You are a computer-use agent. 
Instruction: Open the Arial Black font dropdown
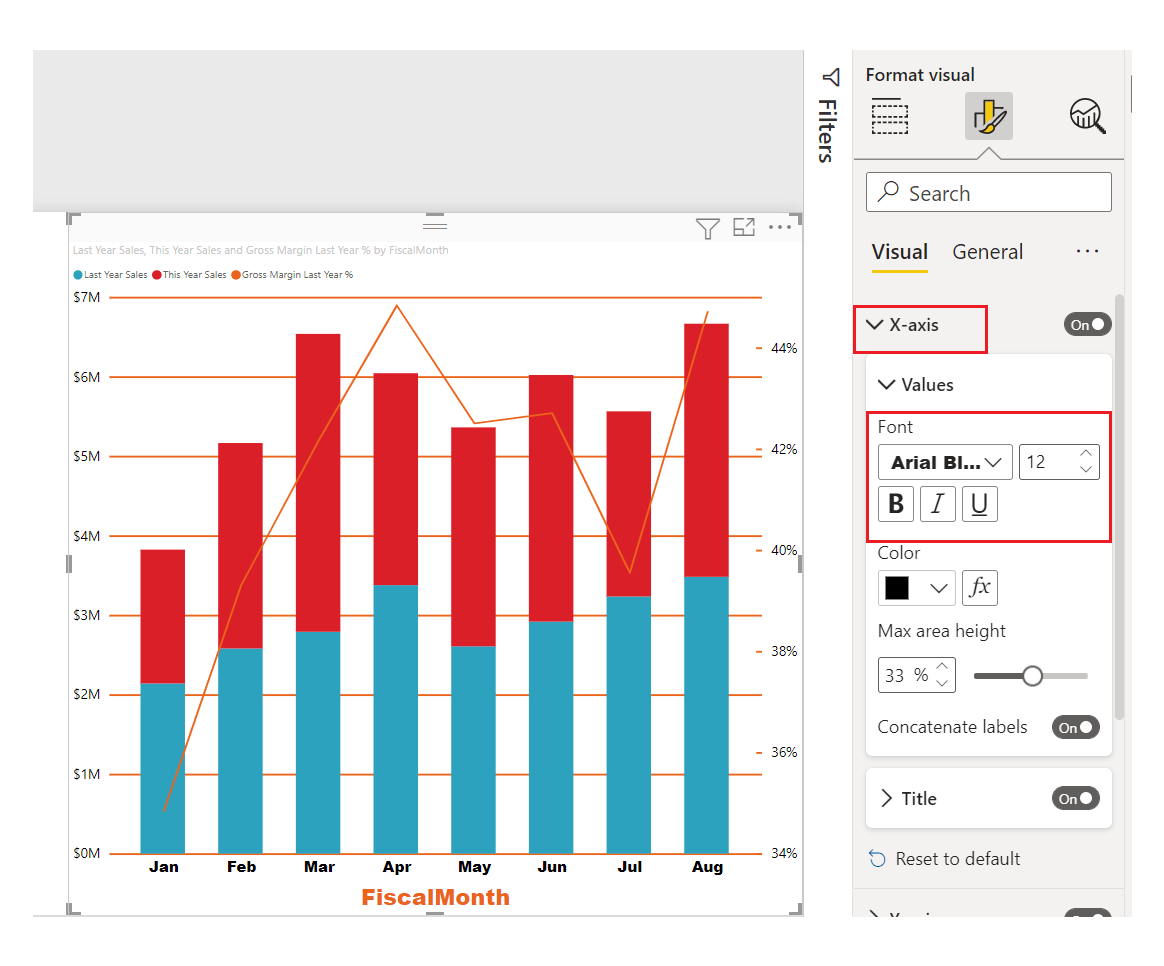944,461
